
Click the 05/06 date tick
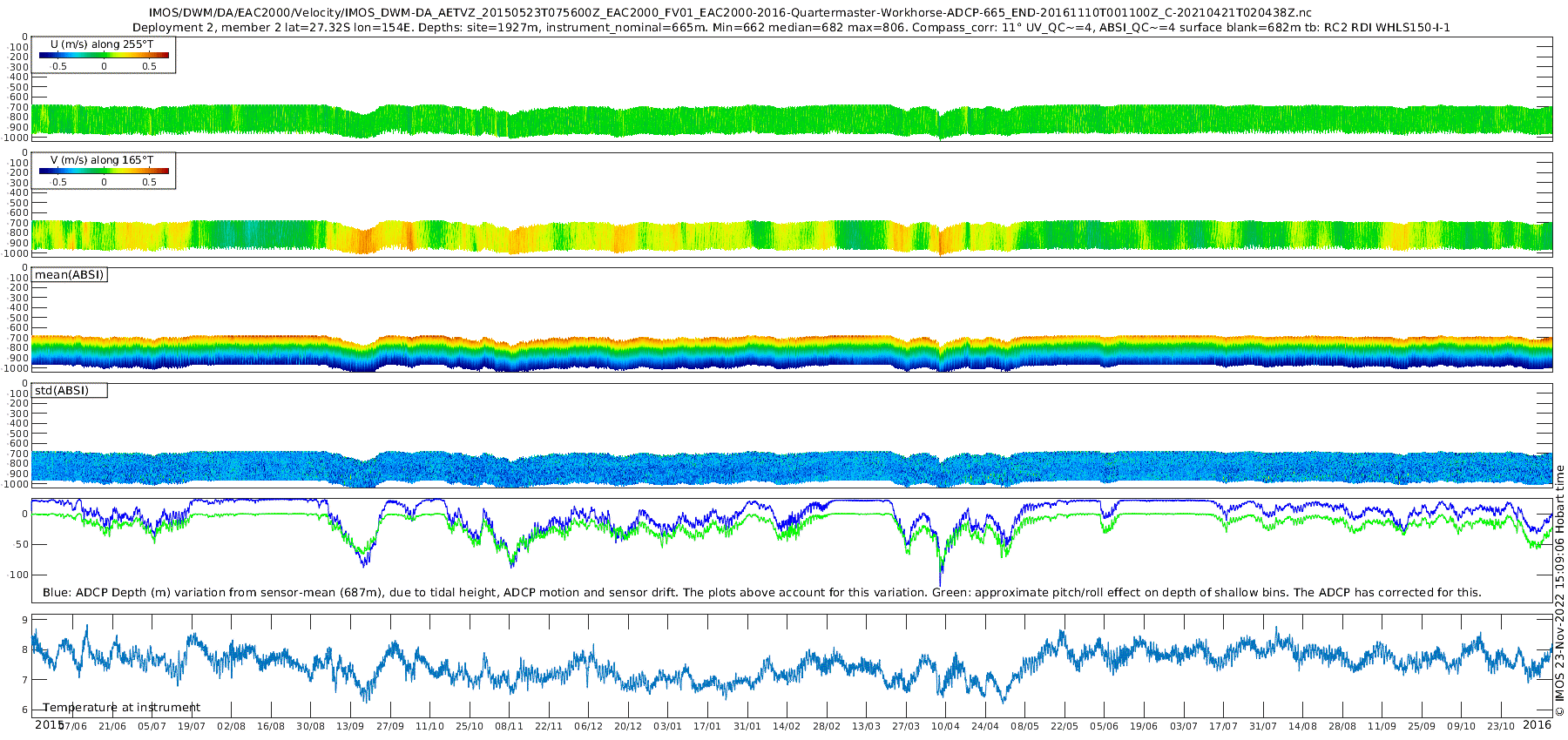click(x=1104, y=726)
